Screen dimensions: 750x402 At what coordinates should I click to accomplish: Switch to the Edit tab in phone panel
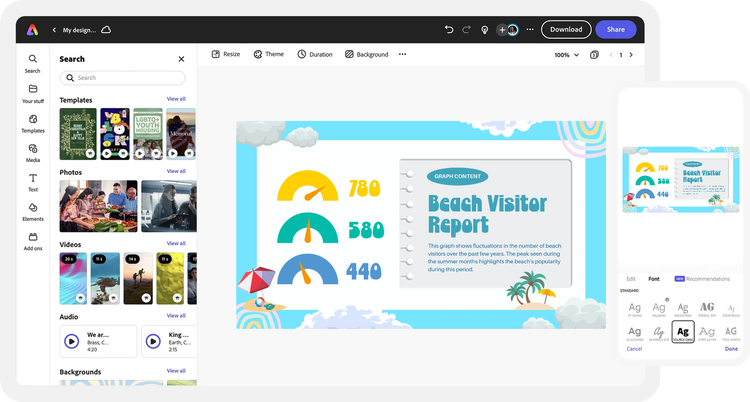631,279
